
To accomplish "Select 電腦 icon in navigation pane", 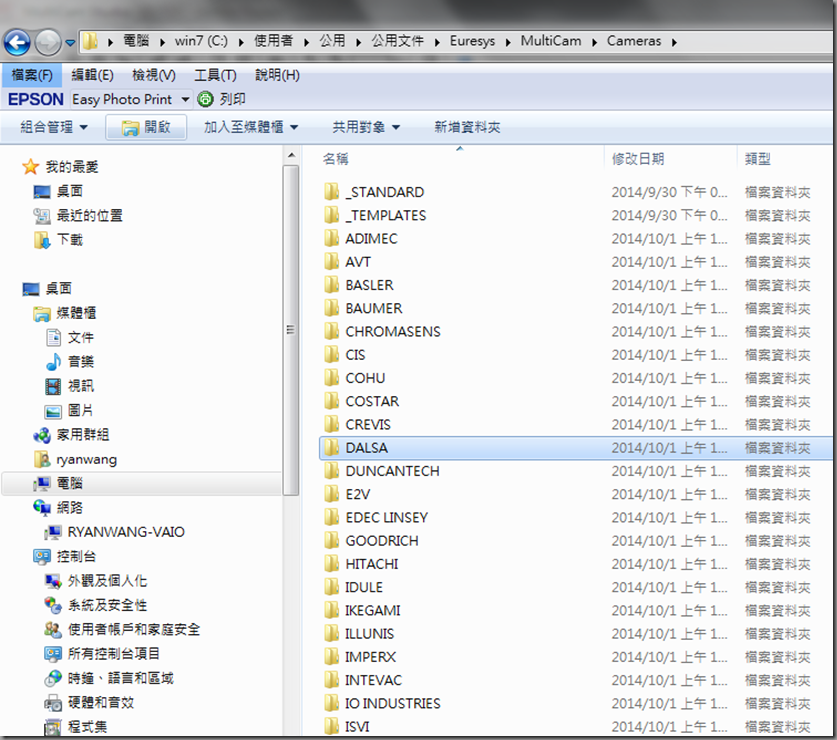I will (42, 484).
